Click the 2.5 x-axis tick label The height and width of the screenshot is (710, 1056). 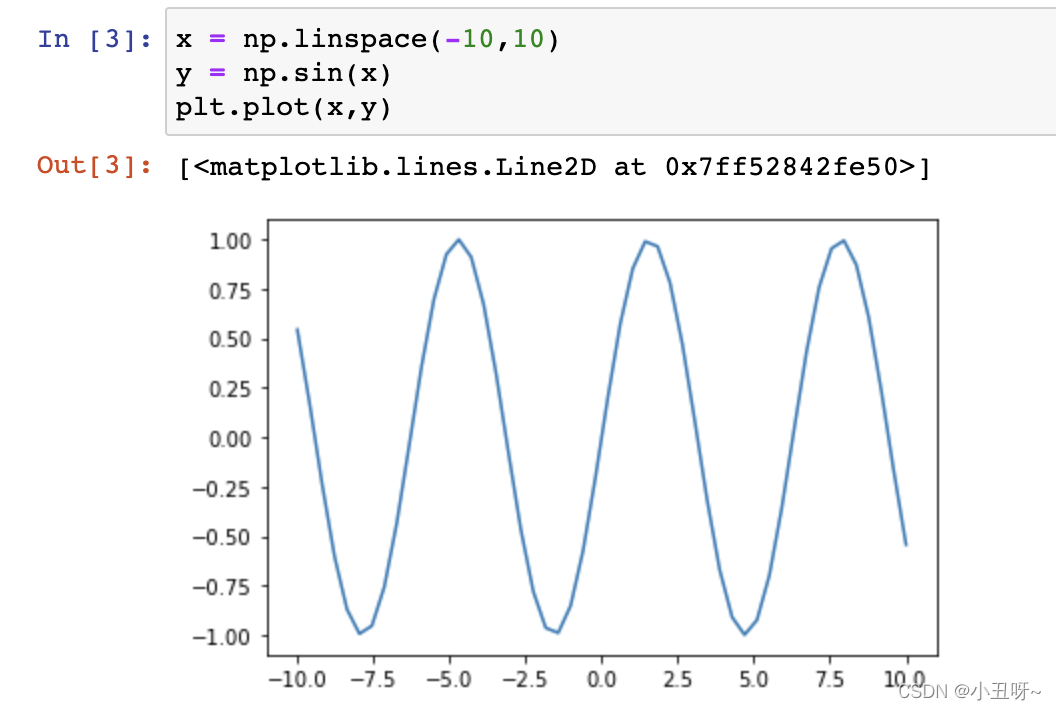pos(678,679)
